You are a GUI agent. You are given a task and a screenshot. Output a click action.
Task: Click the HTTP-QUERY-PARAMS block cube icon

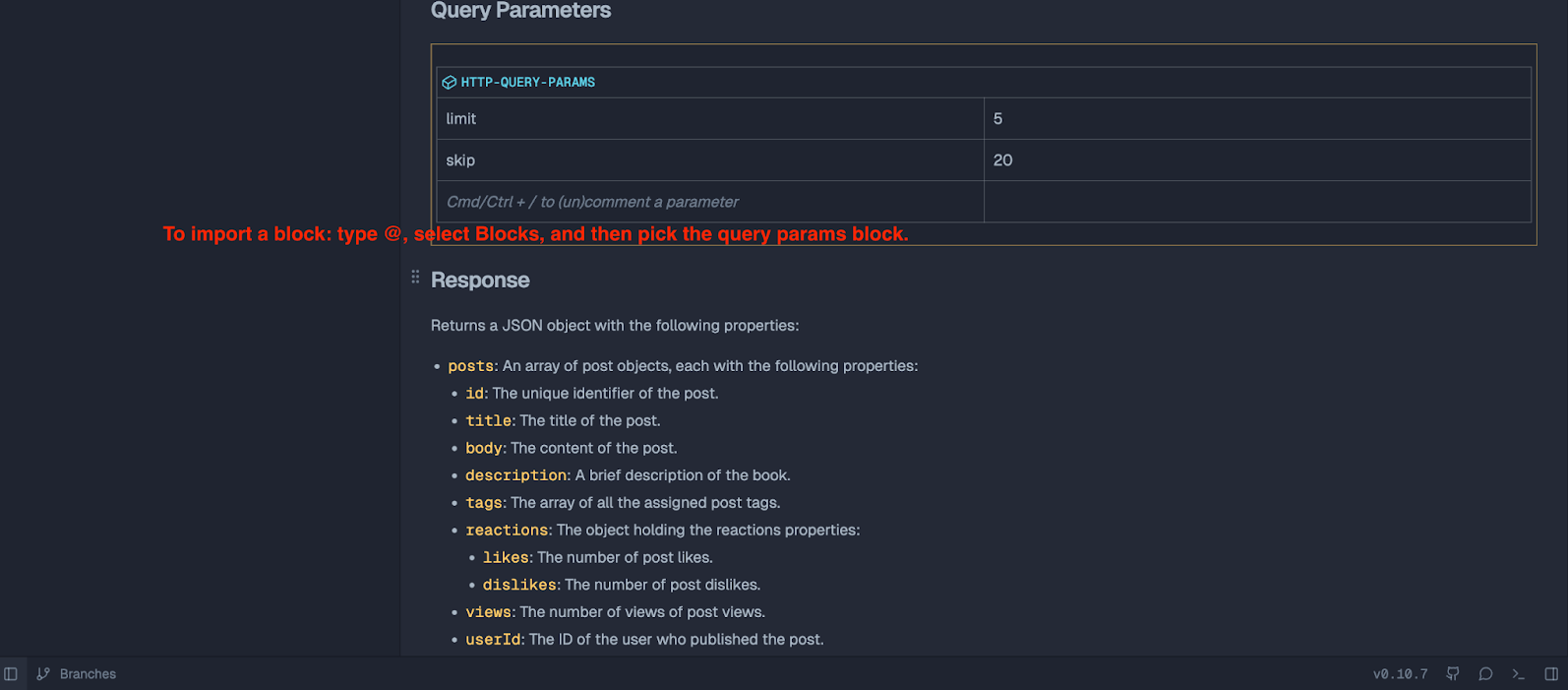coord(450,83)
